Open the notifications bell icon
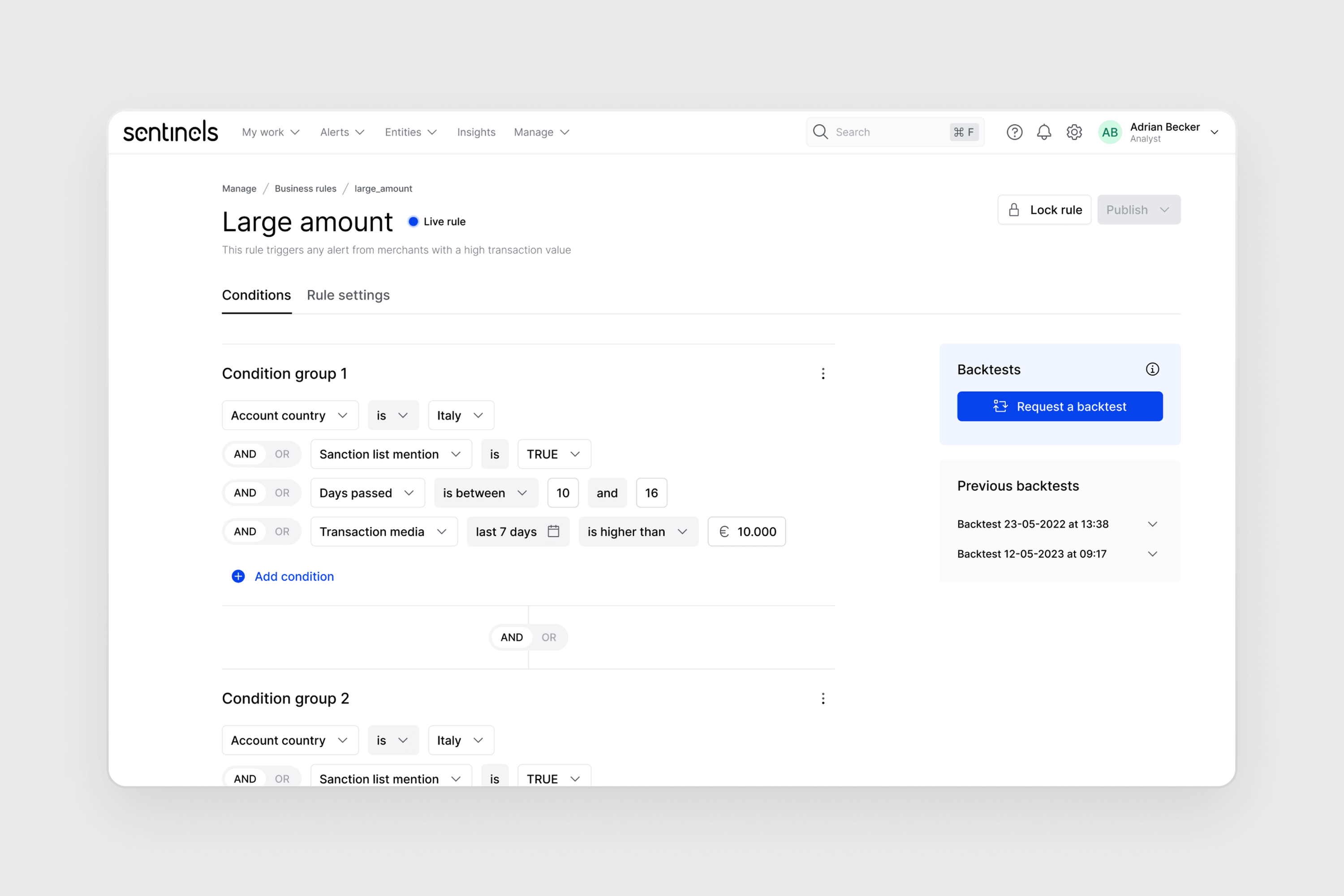 coord(1044,132)
